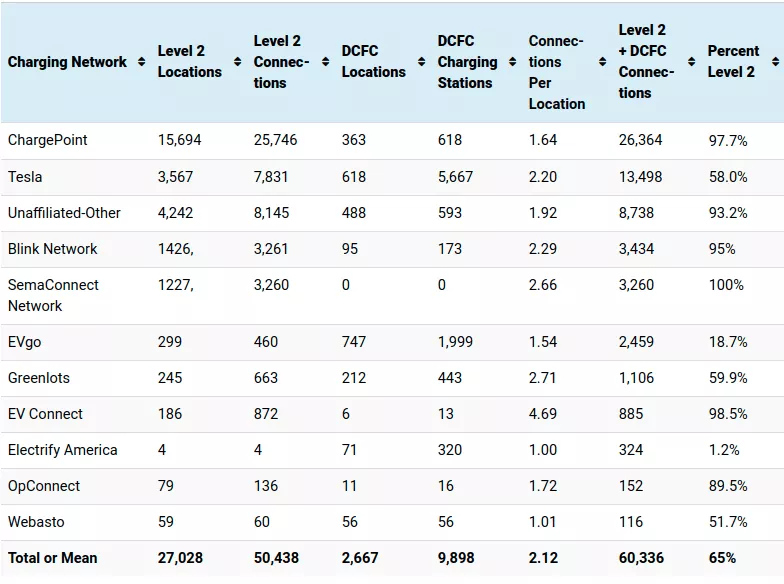
Task: Click Tesla's 58.0% percent value
Action: pyautogui.click(x=728, y=176)
